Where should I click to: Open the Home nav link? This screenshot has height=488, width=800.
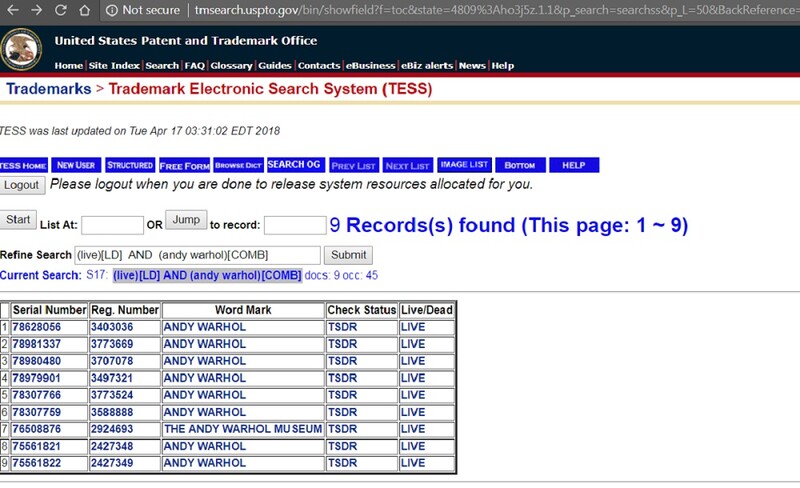point(68,65)
